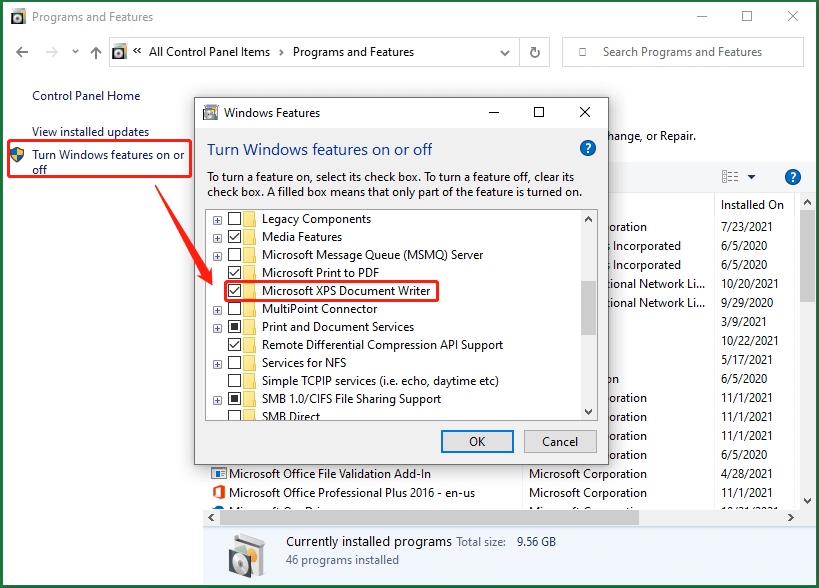
Task: Click the horizontal scrollbar thumb in program list
Action: point(429,518)
